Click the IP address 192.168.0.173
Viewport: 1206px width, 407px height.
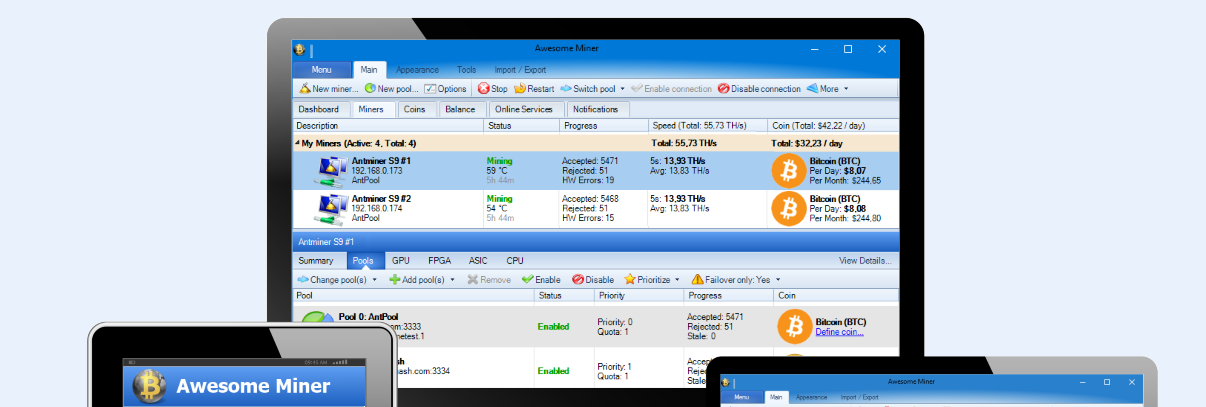pos(376,170)
